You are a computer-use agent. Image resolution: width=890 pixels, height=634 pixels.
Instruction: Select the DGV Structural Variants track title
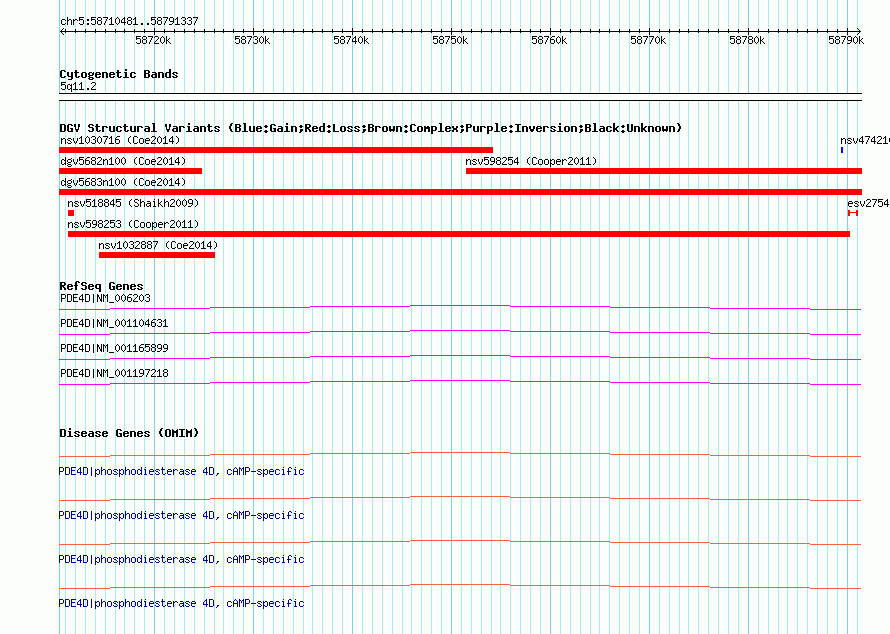click(370, 128)
